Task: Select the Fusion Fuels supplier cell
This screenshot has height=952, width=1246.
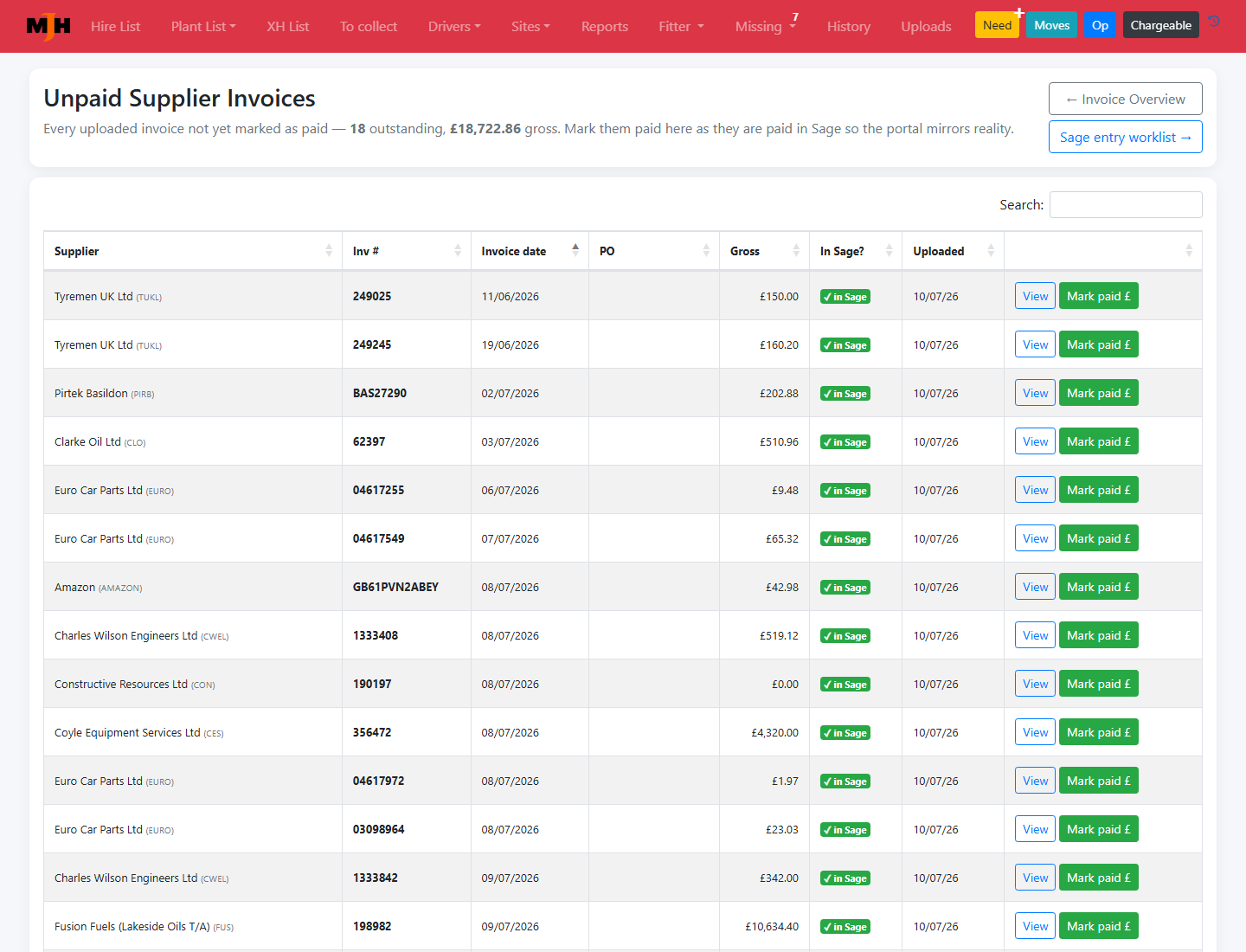Action: click(193, 926)
